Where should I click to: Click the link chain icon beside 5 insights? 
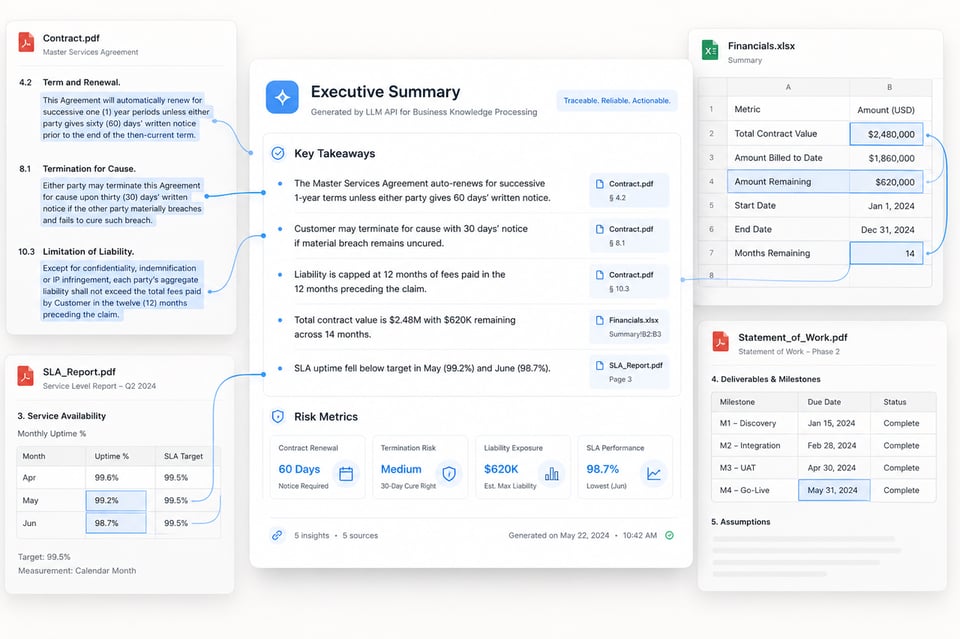pyautogui.click(x=277, y=535)
